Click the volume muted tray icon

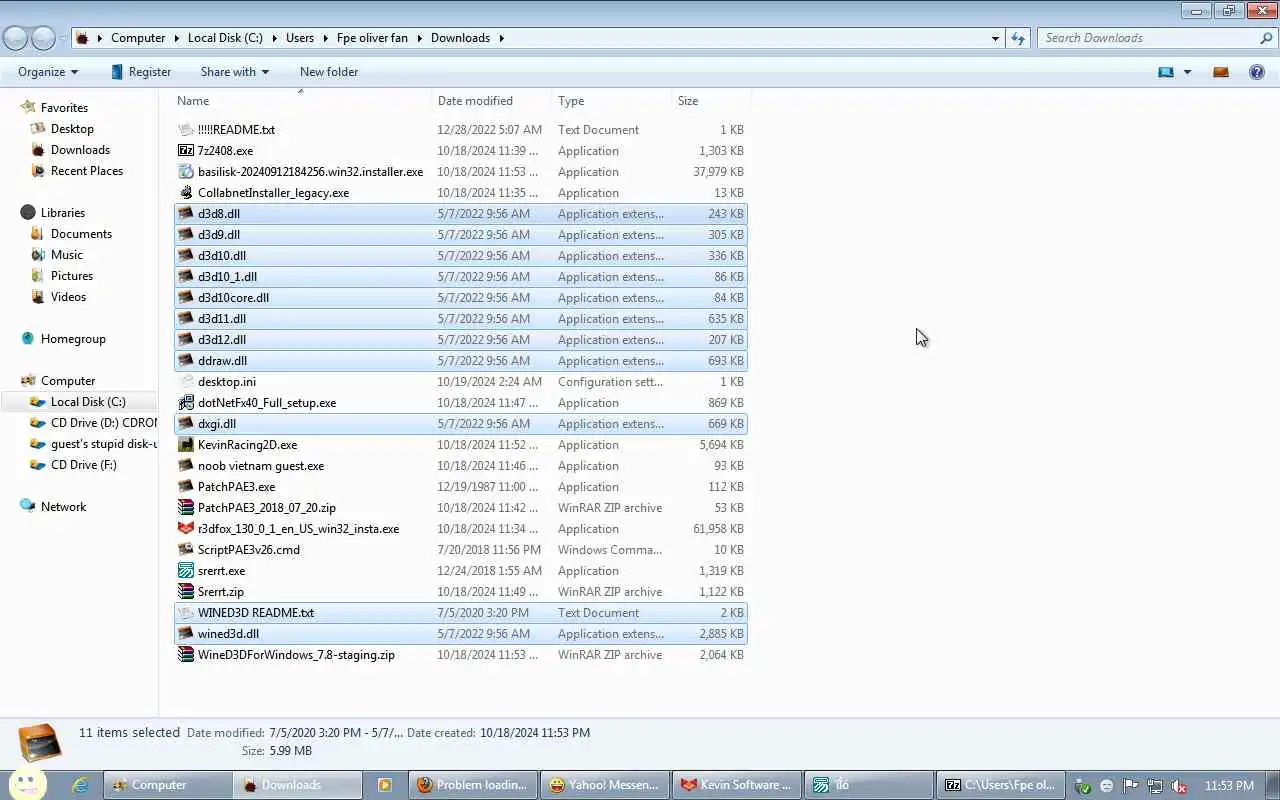tap(1179, 786)
